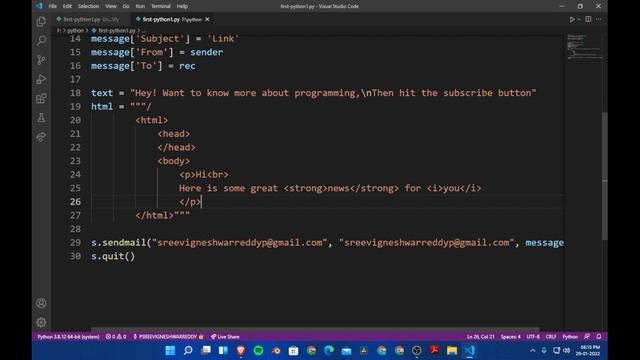Open the File menu
The width and height of the screenshot is (640, 360).
click(x=53, y=6)
